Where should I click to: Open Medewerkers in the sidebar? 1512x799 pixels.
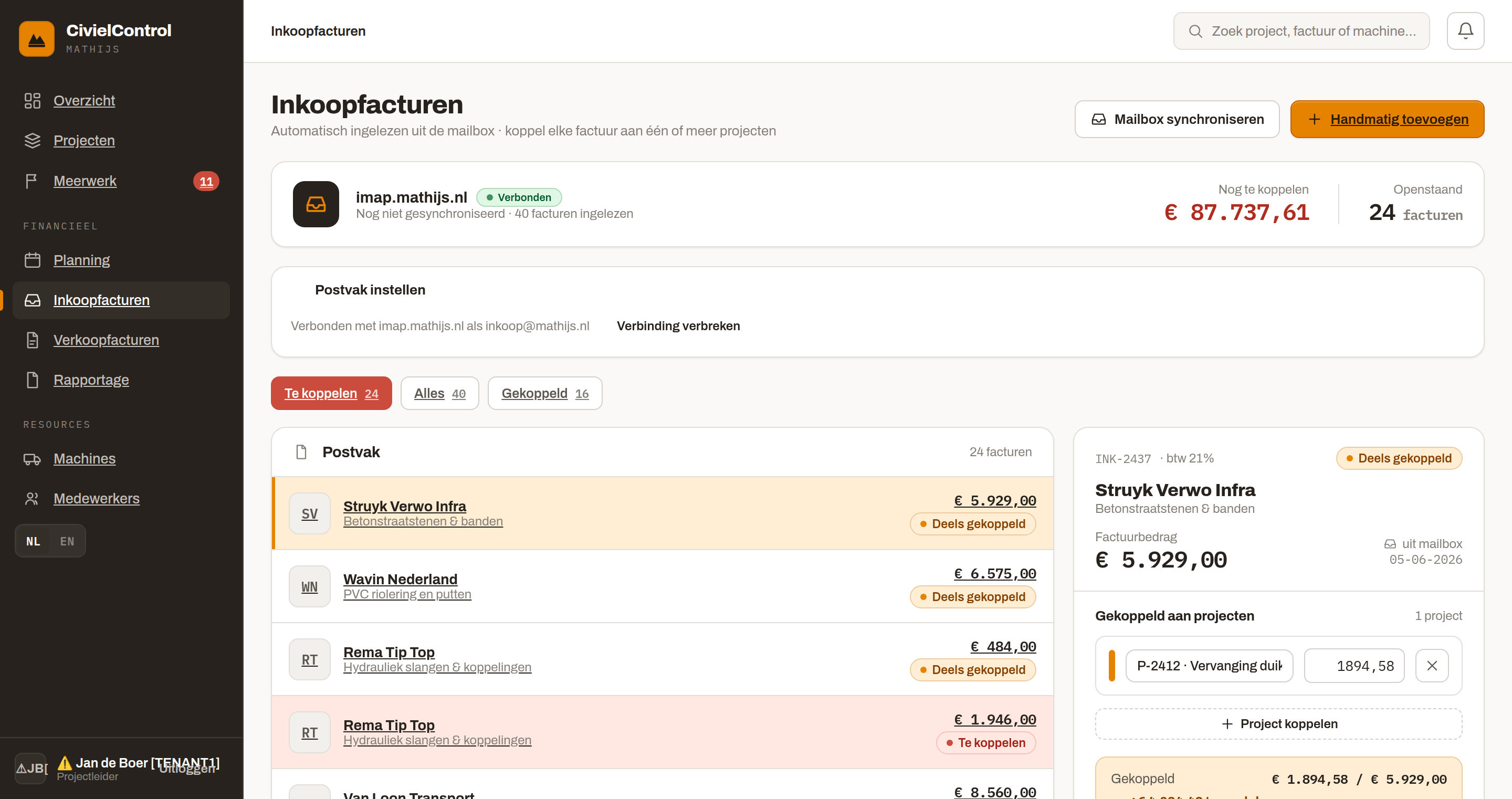pyautogui.click(x=121, y=498)
